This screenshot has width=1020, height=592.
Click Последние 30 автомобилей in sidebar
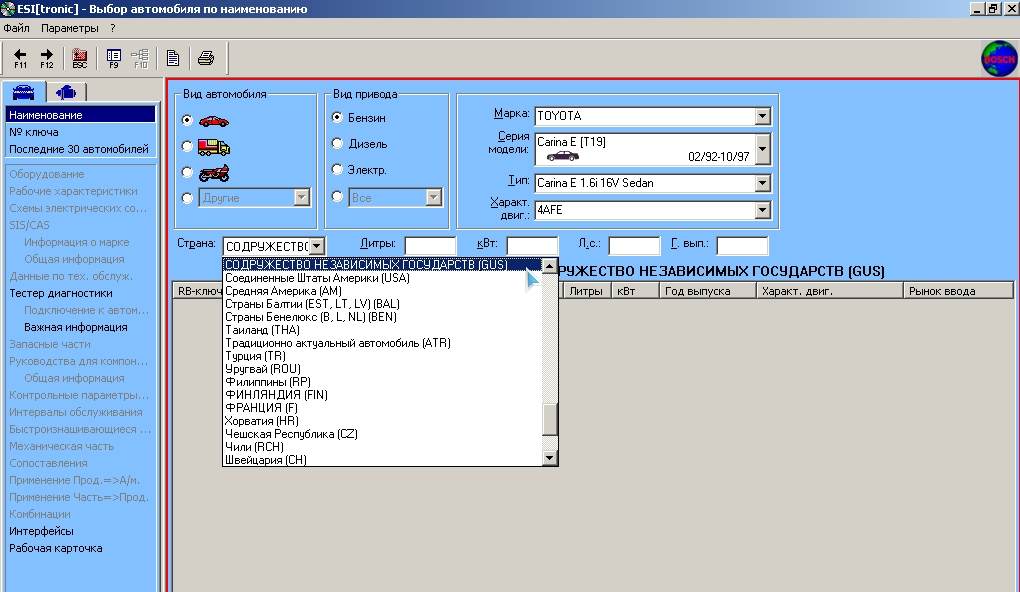click(x=79, y=149)
